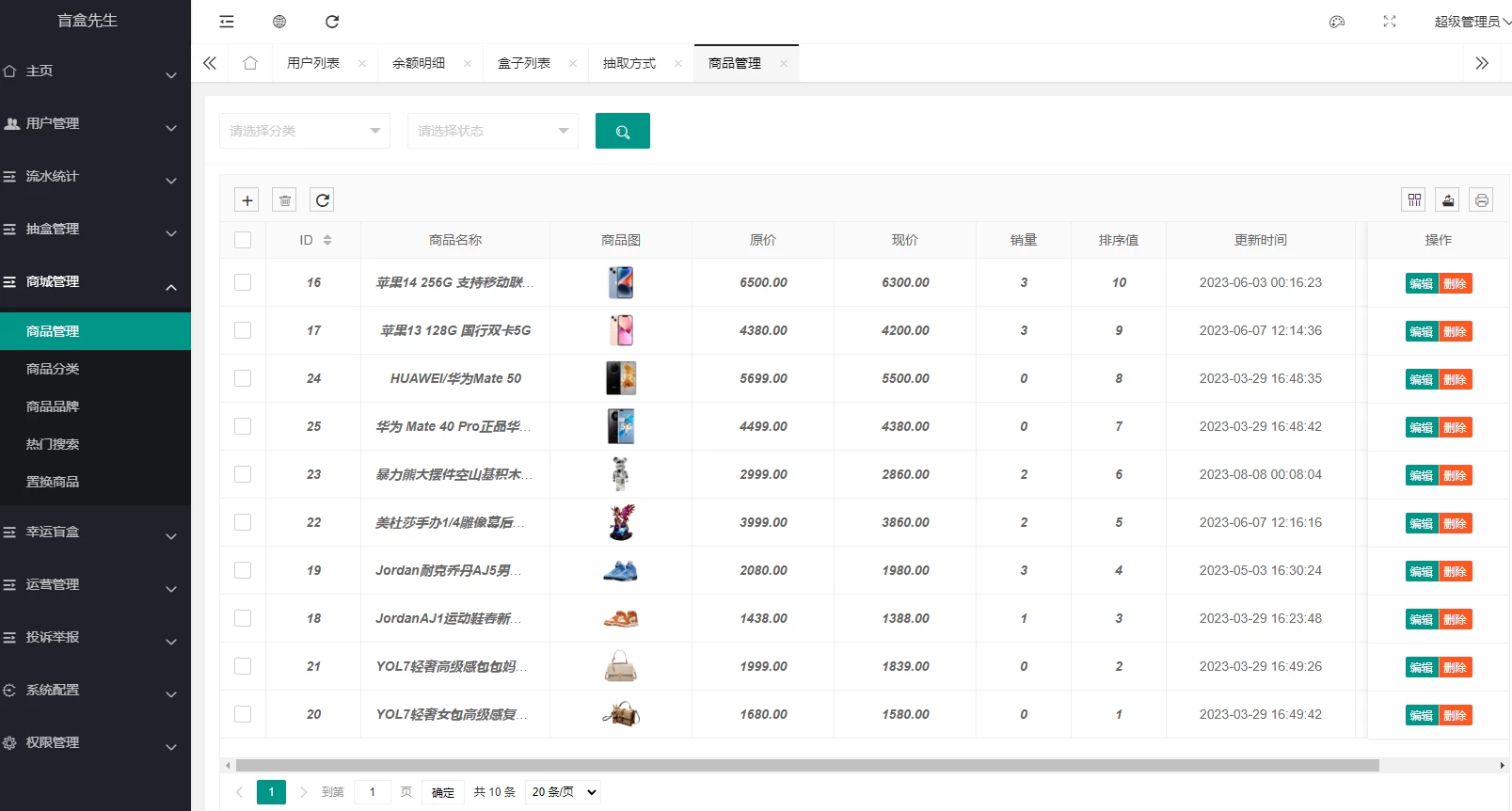Click the next page arrow
The height and width of the screenshot is (811, 1512).
click(303, 792)
